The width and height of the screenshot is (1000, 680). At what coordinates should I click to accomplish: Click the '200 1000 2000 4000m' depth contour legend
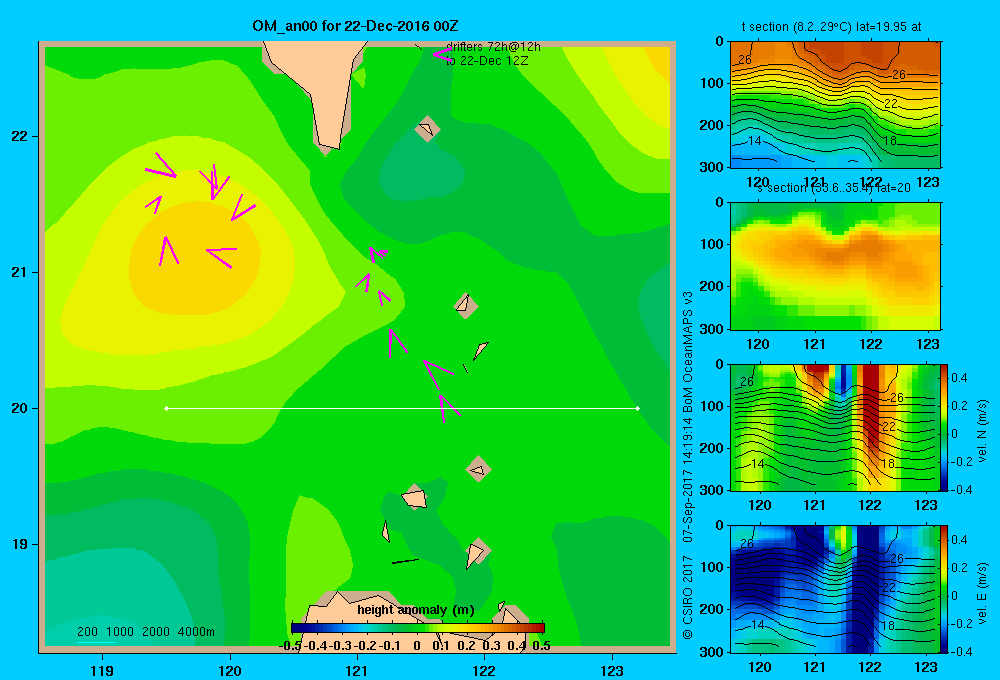pos(145,632)
